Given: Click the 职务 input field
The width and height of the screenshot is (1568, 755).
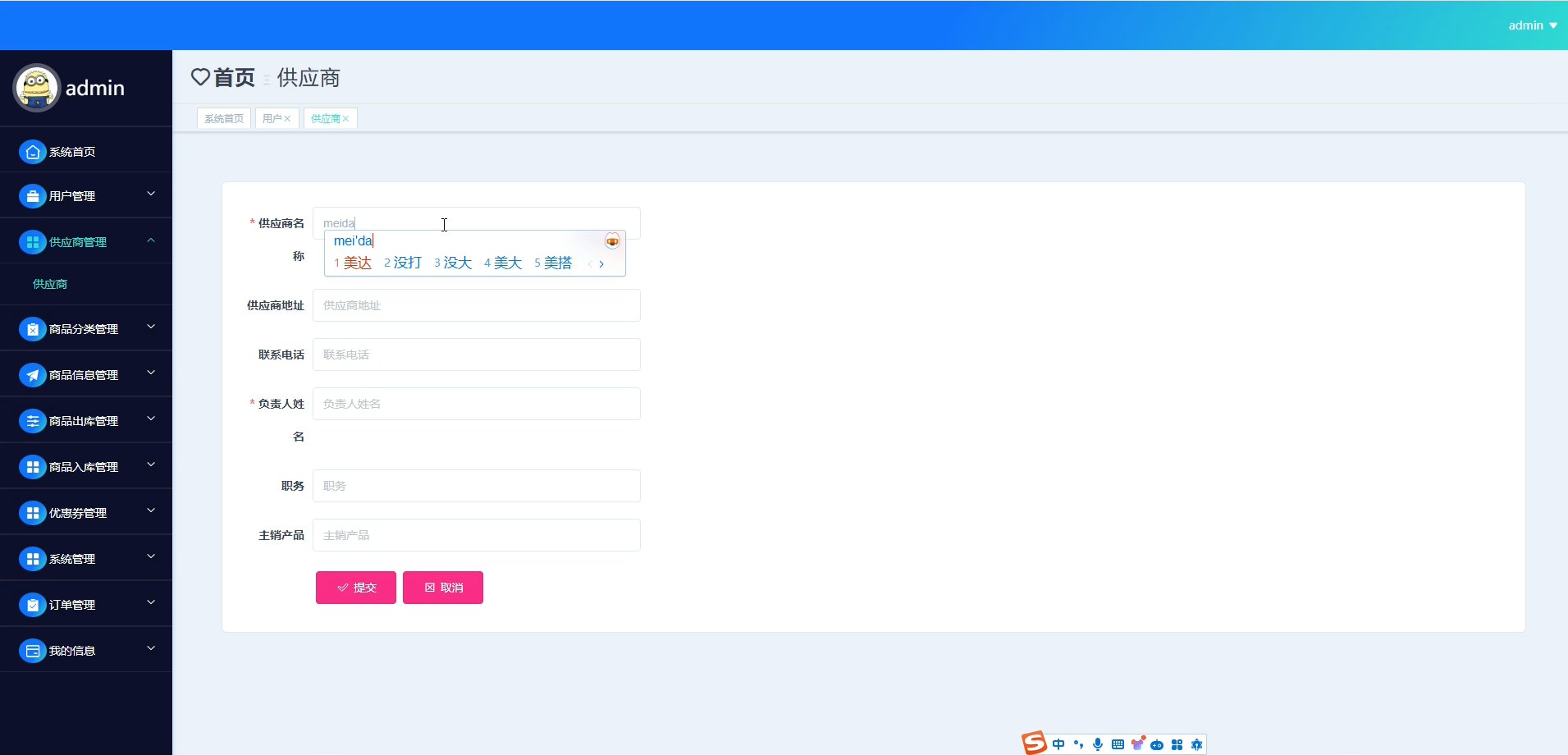Looking at the screenshot, I should tap(477, 486).
